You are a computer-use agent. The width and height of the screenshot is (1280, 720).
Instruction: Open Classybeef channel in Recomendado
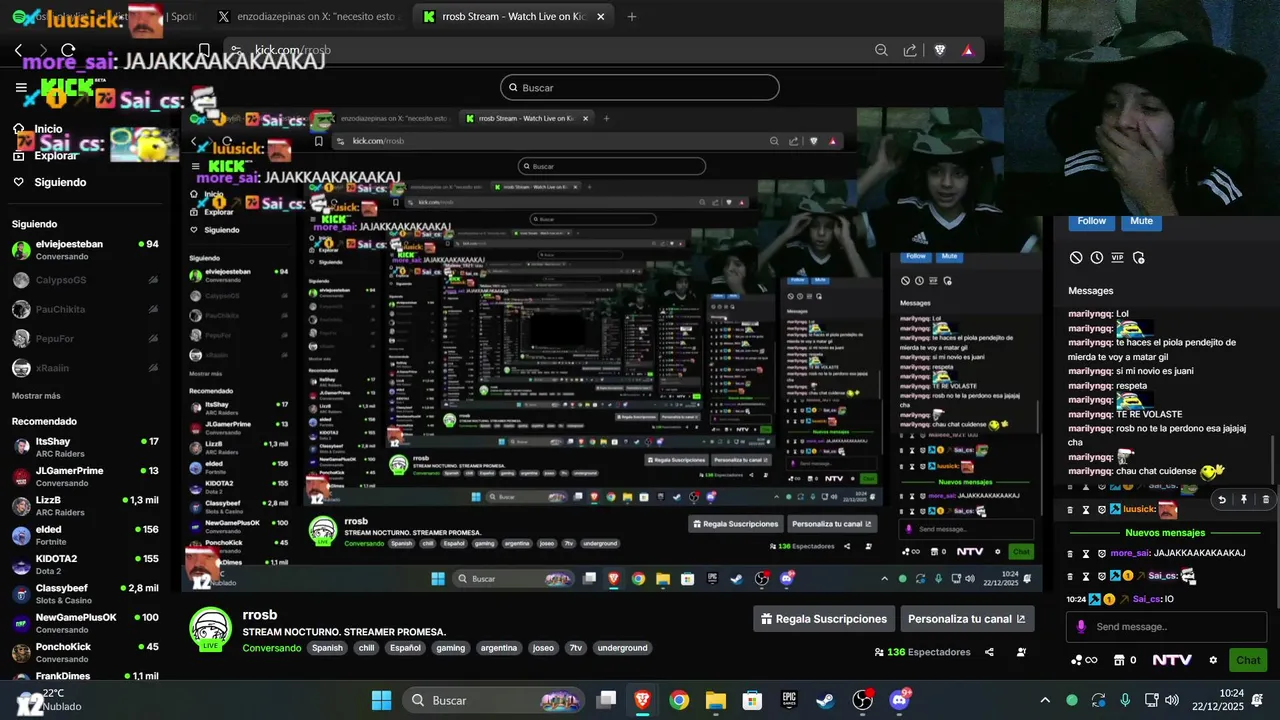click(x=85, y=594)
